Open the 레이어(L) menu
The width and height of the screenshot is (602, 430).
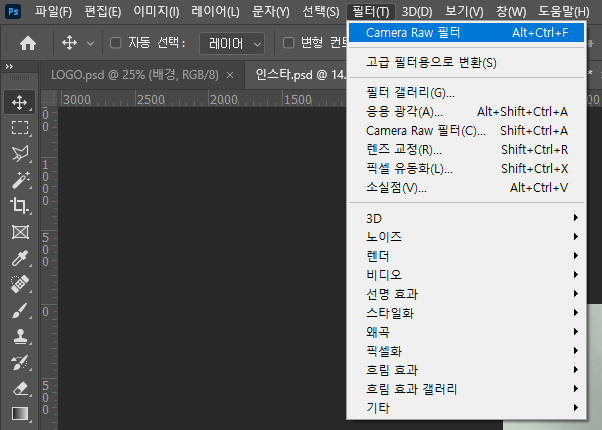pos(215,12)
